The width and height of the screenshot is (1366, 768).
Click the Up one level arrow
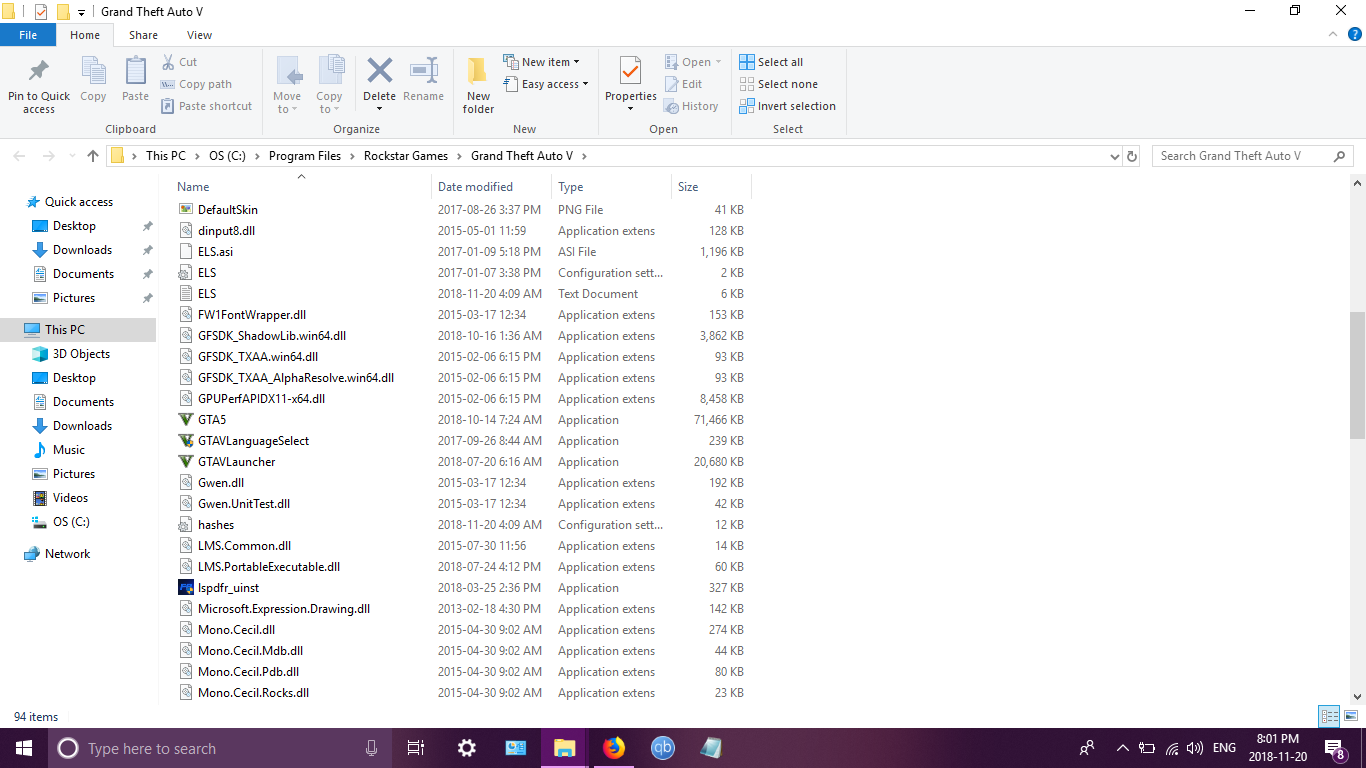point(93,156)
